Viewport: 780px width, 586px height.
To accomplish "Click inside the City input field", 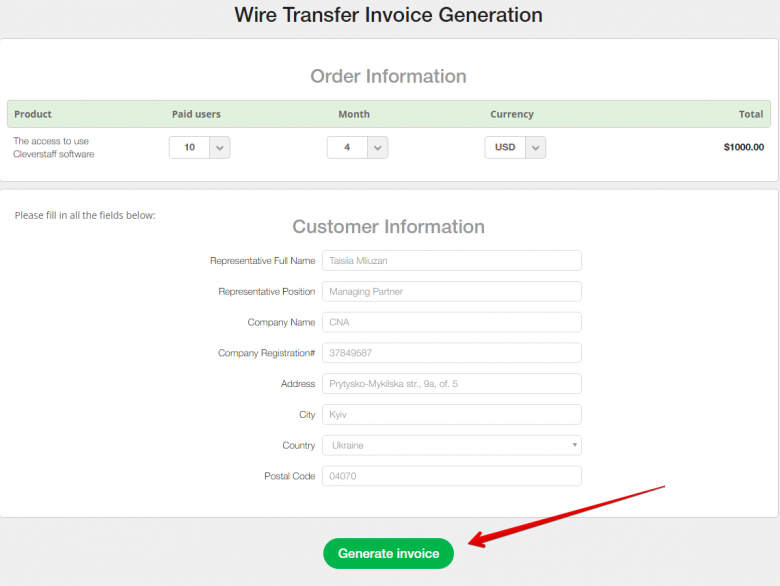I will click(451, 414).
